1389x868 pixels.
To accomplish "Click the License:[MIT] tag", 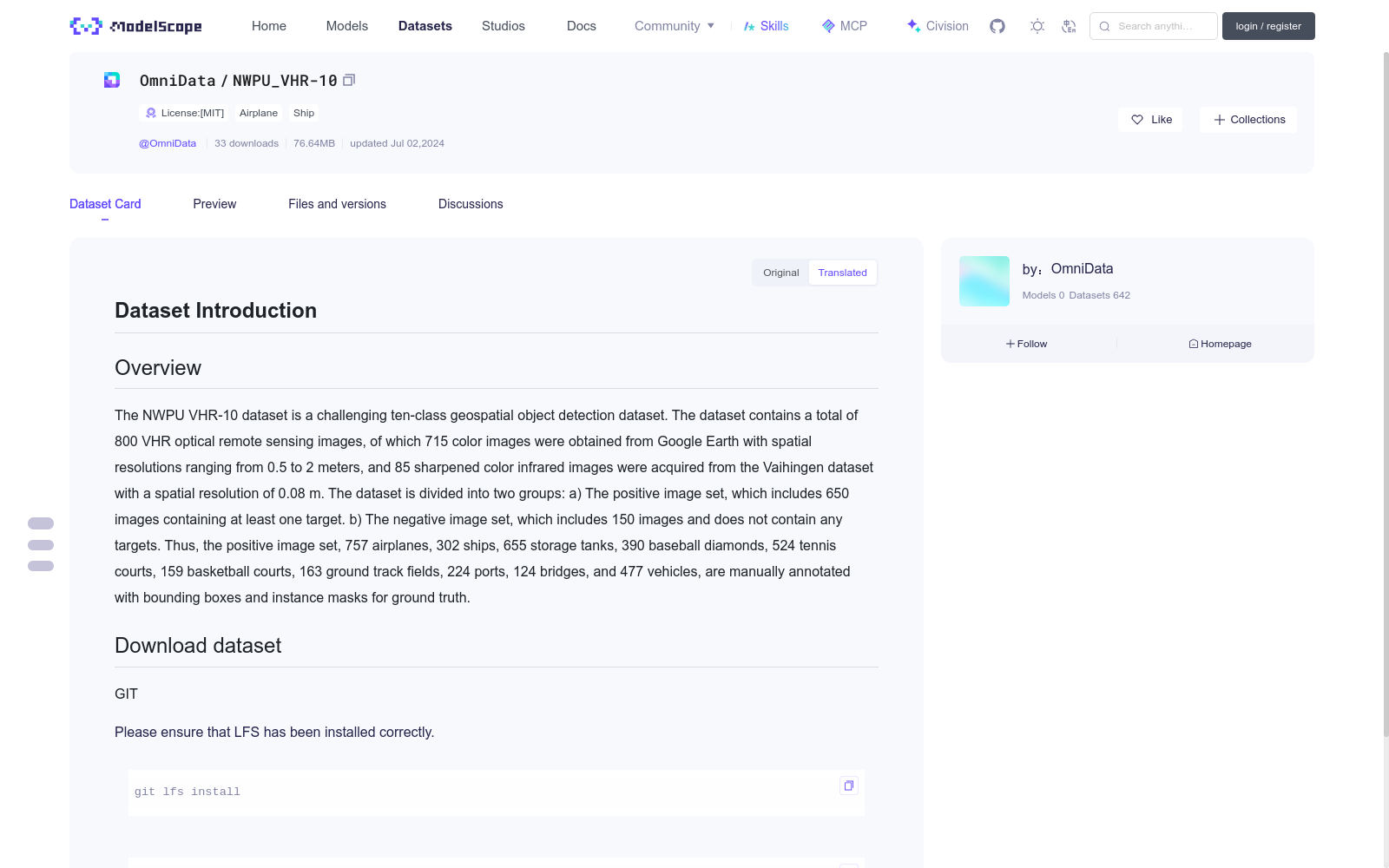I will point(185,113).
